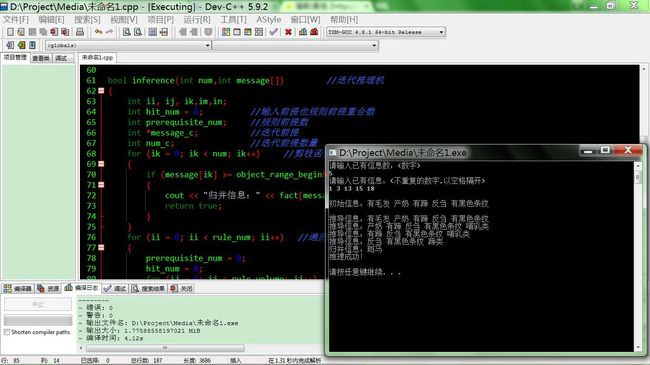
Task: Click the blue bookmark icon on second toolbar row
Action: click(x=32, y=45)
